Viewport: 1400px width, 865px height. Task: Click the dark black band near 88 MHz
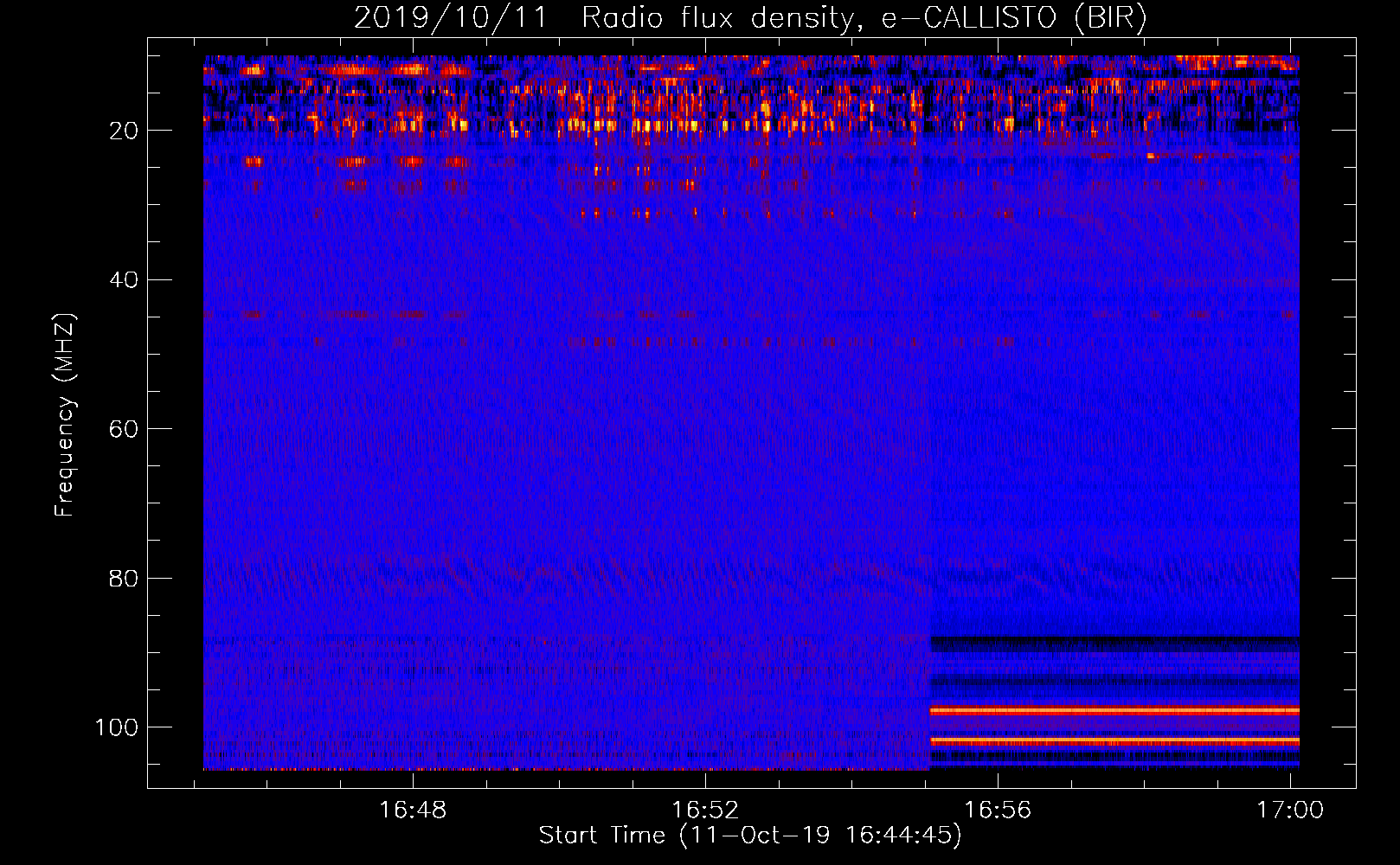pyautogui.click(x=1114, y=643)
